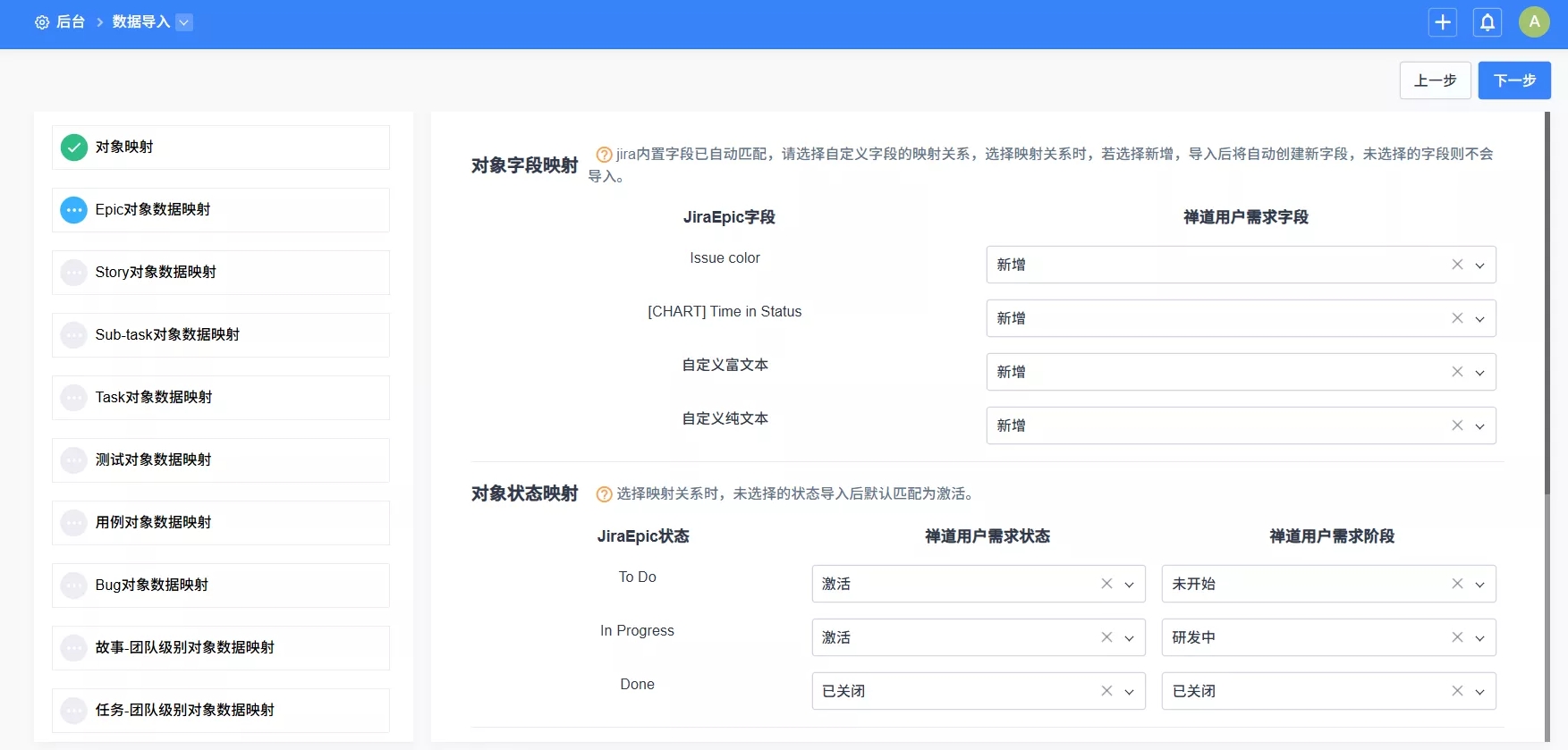Click the 后台 gear icon
1568x750 pixels.
(x=42, y=22)
